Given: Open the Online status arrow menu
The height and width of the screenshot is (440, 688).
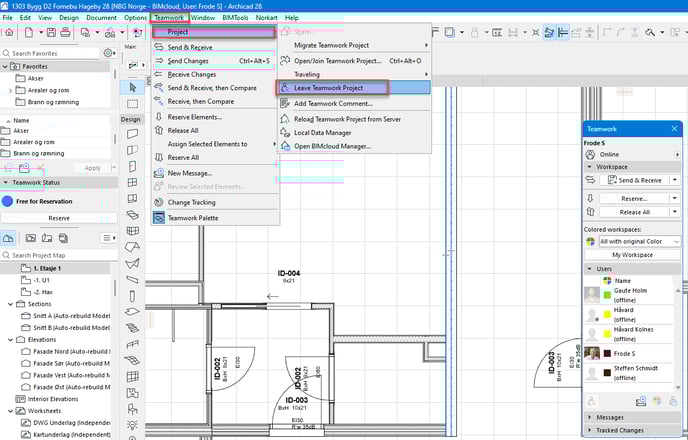Looking at the screenshot, I should click(x=677, y=154).
